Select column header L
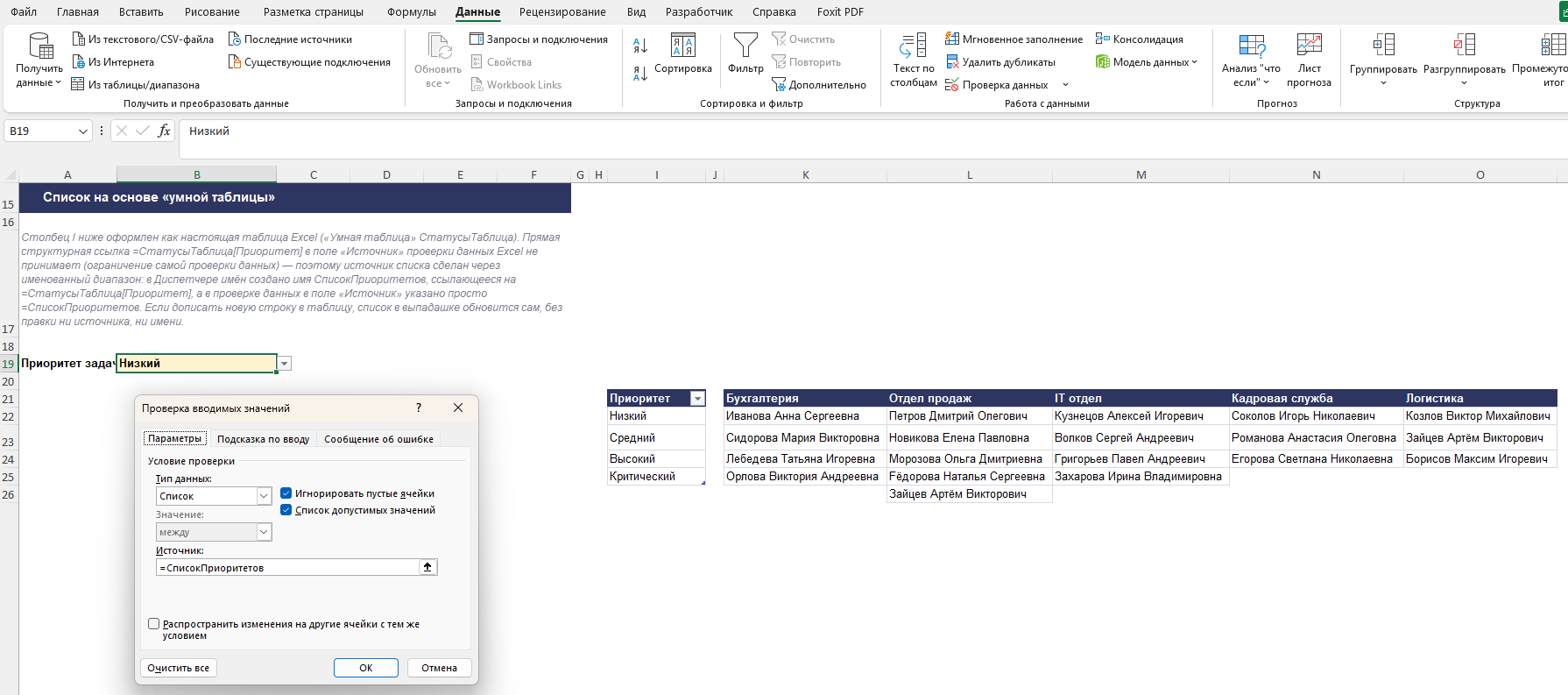 click(970, 175)
